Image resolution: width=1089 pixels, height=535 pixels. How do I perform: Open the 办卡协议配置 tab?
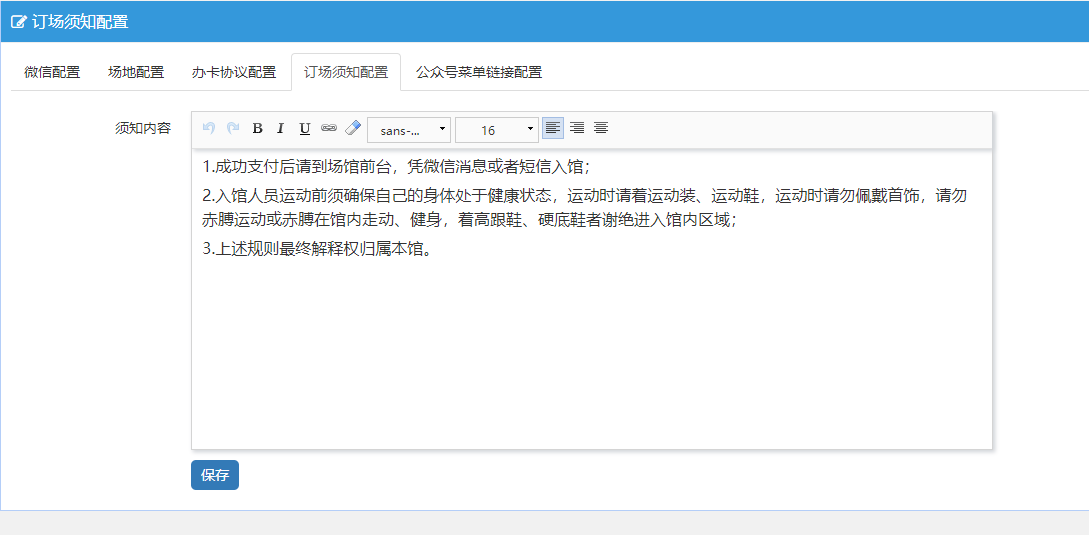(234, 72)
